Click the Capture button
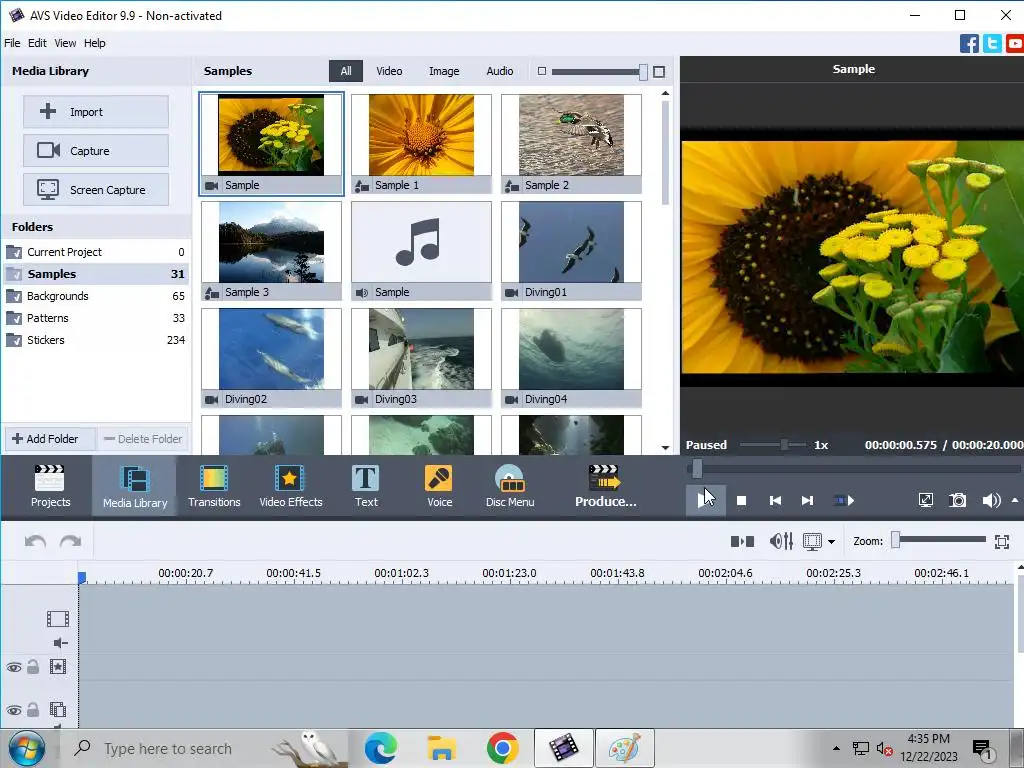Viewport: 1024px width, 768px height. coord(96,151)
